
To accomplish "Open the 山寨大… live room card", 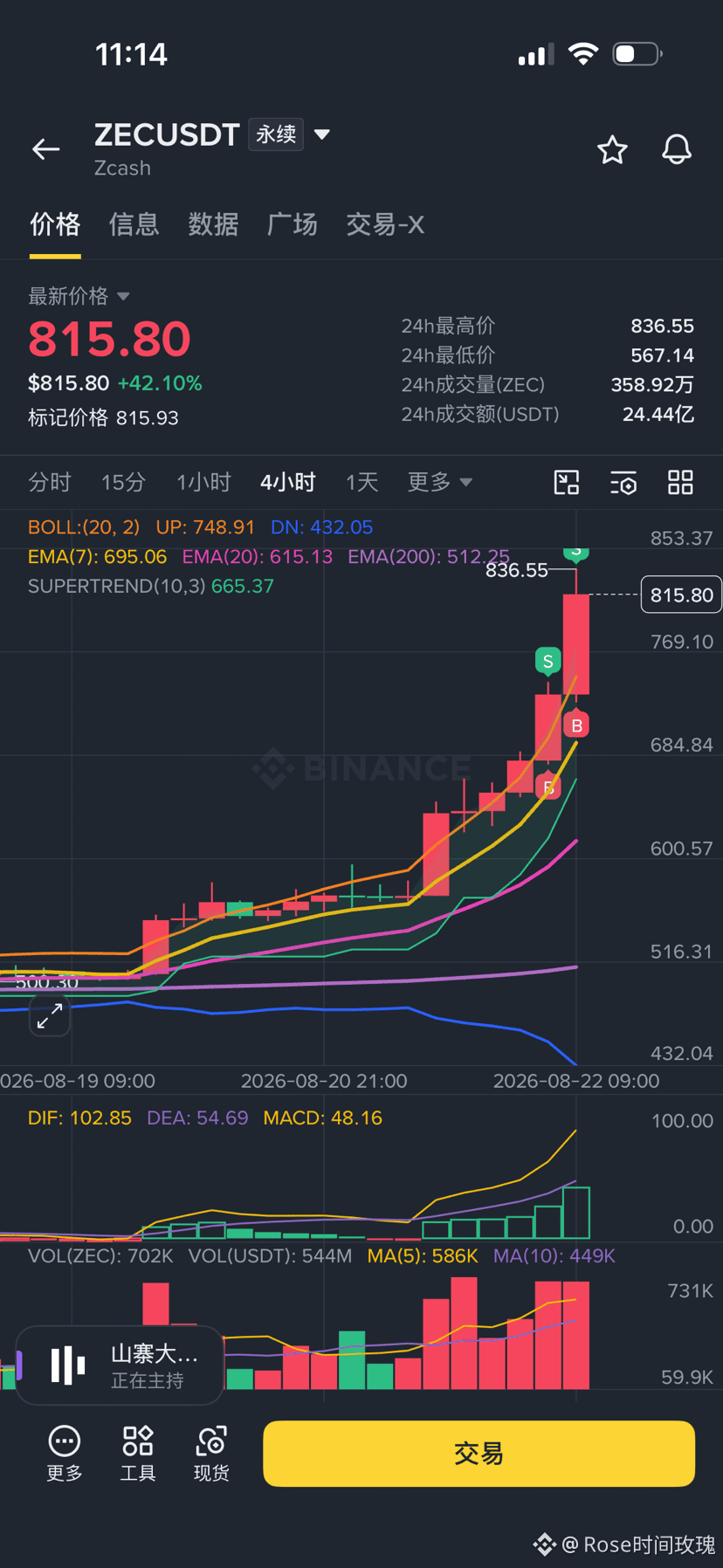I will click(x=120, y=1365).
